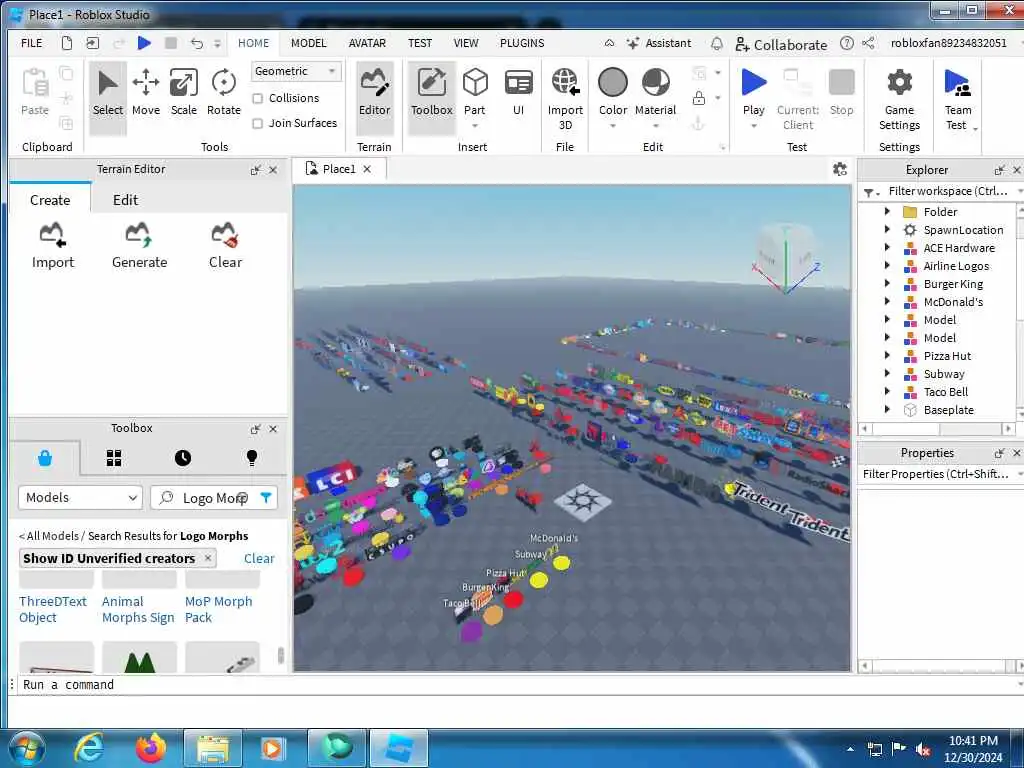Screen dimensions: 1024x768
Task: Expand Airline Logos model tree
Action: [887, 265]
